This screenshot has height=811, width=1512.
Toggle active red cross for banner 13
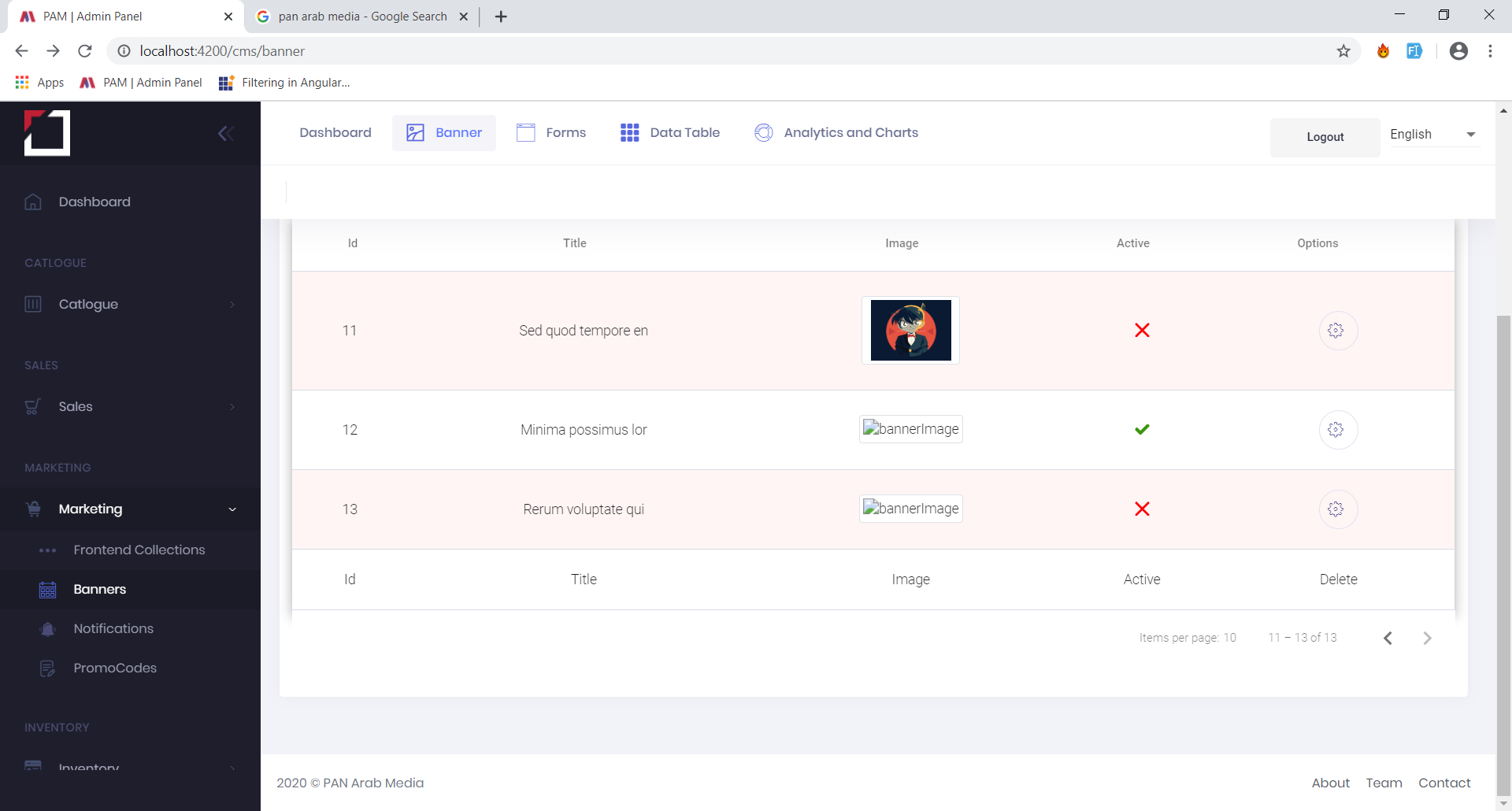click(1142, 509)
